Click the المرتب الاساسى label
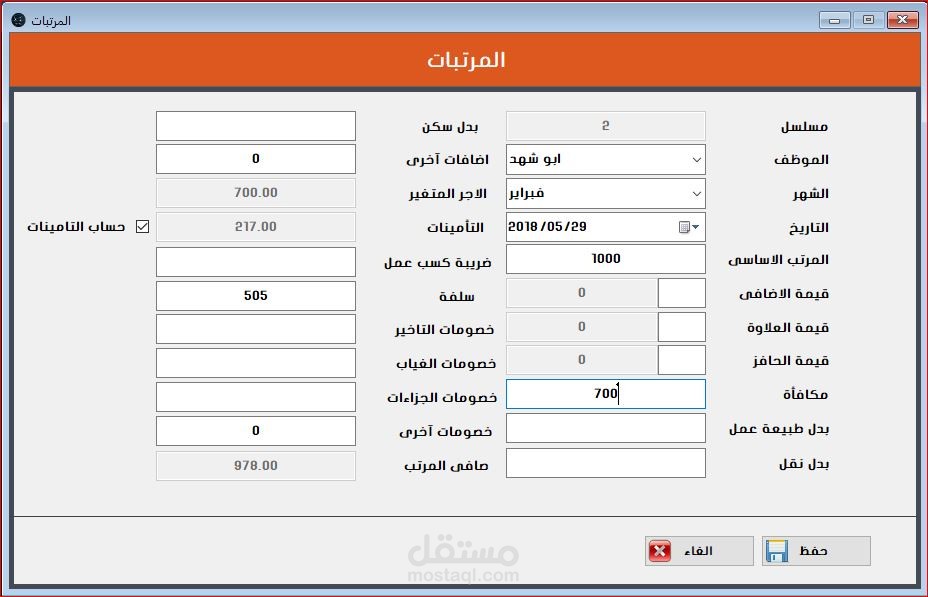This screenshot has width=928, height=597. [778, 260]
